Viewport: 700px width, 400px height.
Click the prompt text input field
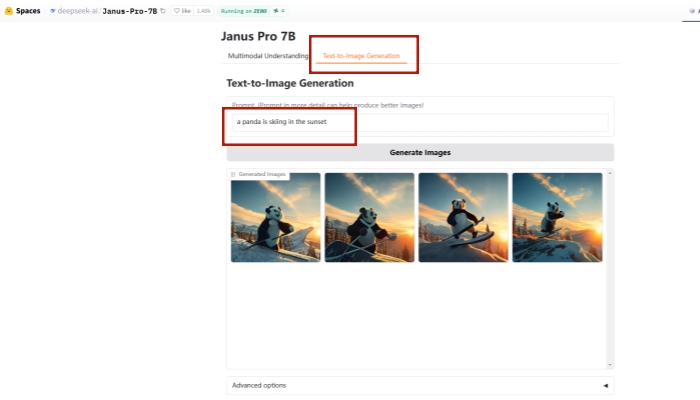[x=419, y=122]
